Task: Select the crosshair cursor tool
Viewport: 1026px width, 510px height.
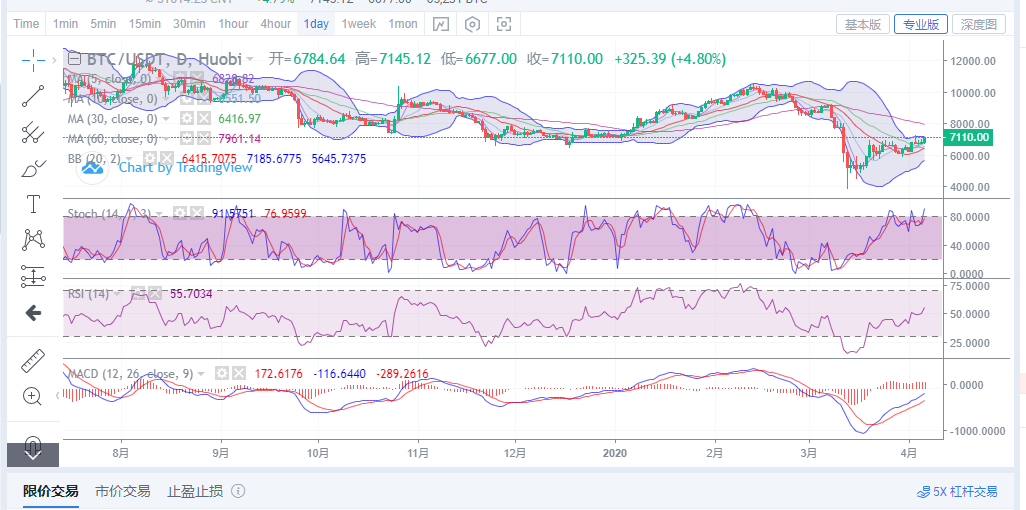Action: tap(33, 60)
